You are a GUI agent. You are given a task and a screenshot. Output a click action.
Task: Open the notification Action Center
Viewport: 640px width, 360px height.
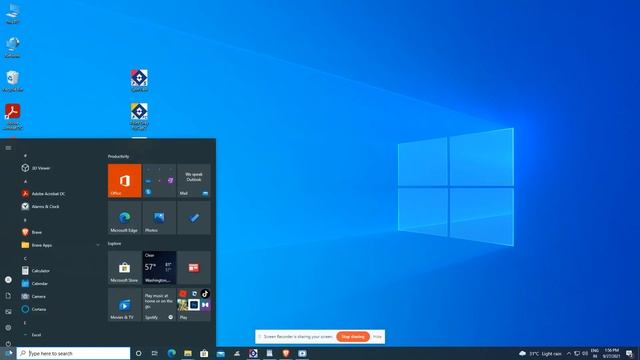(629, 353)
